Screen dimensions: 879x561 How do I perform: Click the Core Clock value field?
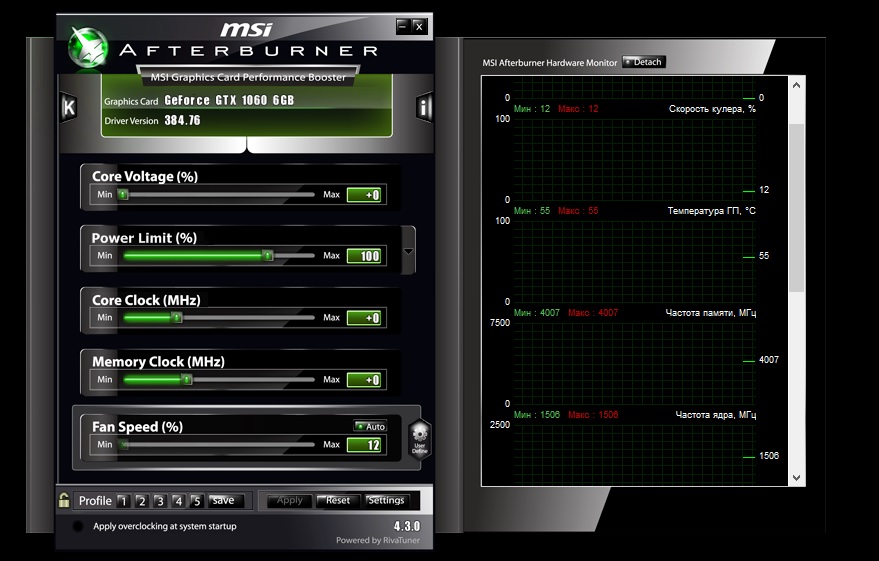pos(364,318)
